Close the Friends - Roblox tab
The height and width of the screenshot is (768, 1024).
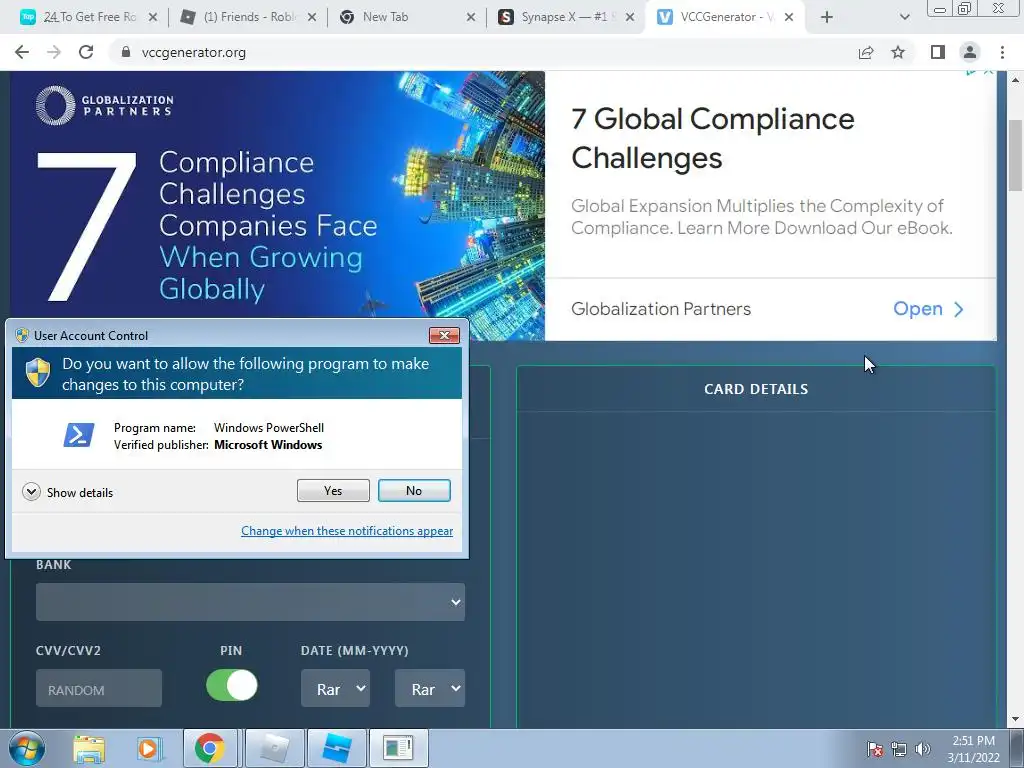(x=312, y=18)
